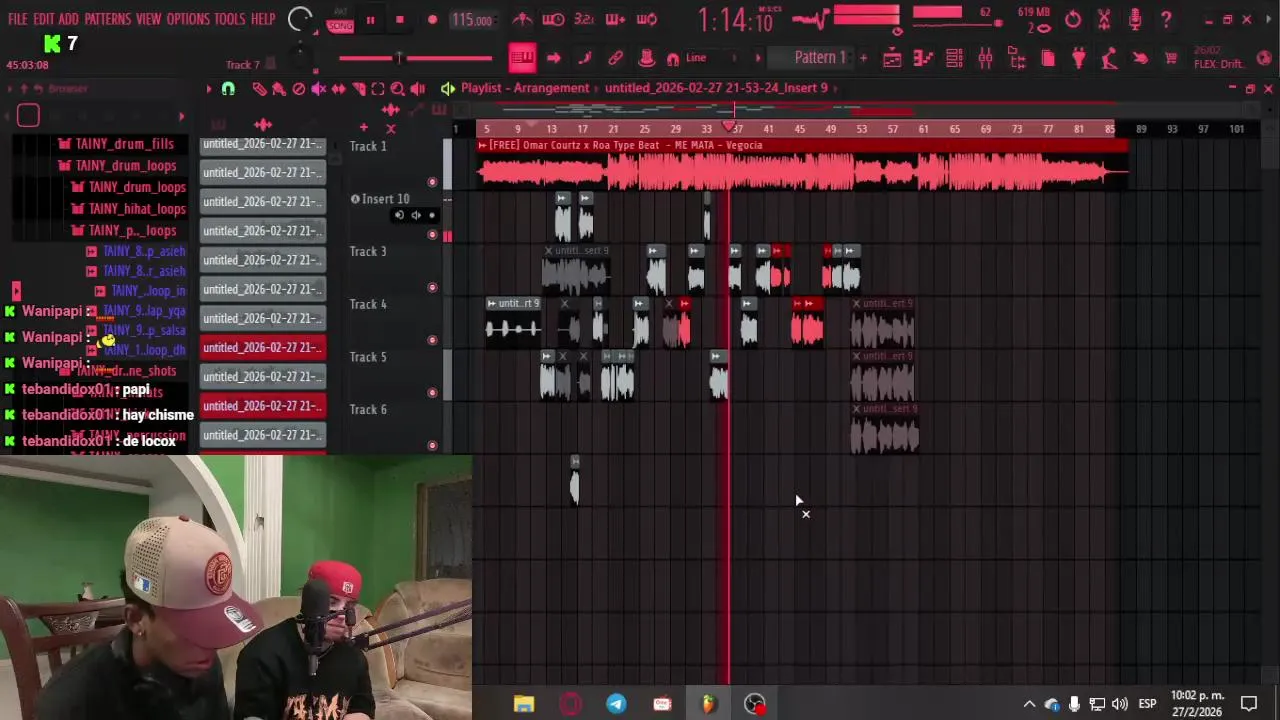Mute Track 1 with its dot

tap(432, 182)
